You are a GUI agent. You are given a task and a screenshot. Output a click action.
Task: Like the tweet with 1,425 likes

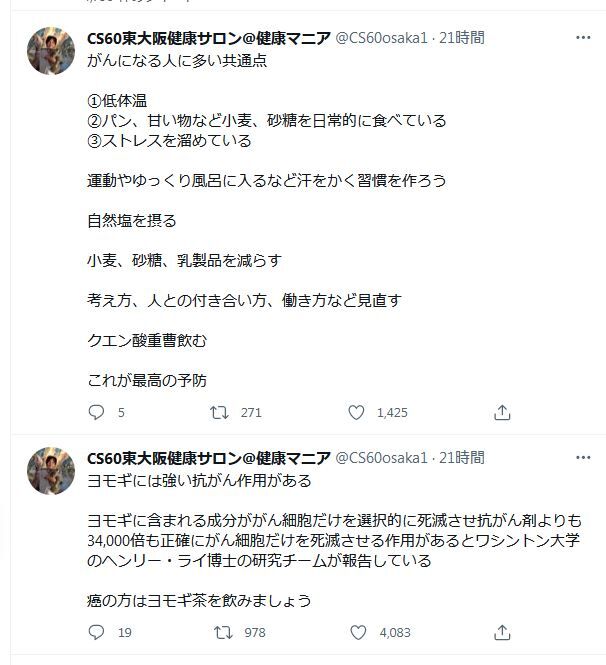click(356, 412)
